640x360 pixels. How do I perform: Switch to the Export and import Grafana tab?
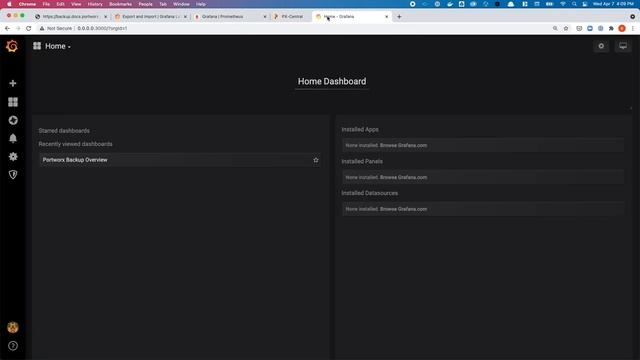(x=151, y=17)
